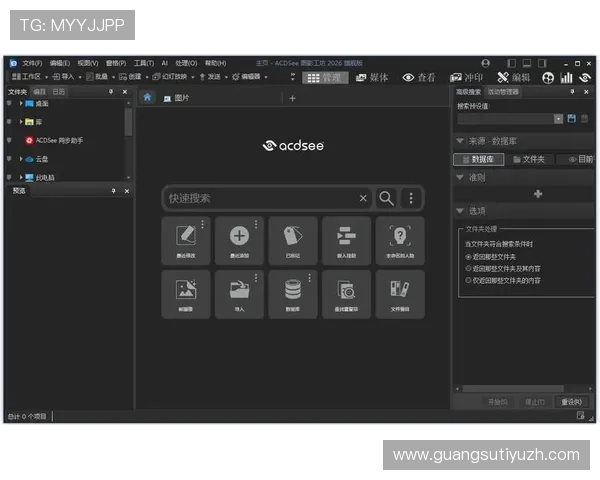Click the 重设(R) reset button
This screenshot has width=600, height=480.
571,402
